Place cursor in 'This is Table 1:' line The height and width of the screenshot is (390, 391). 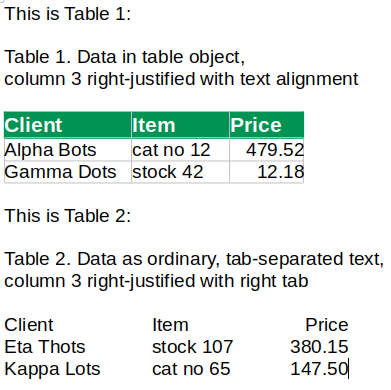[x=68, y=14]
